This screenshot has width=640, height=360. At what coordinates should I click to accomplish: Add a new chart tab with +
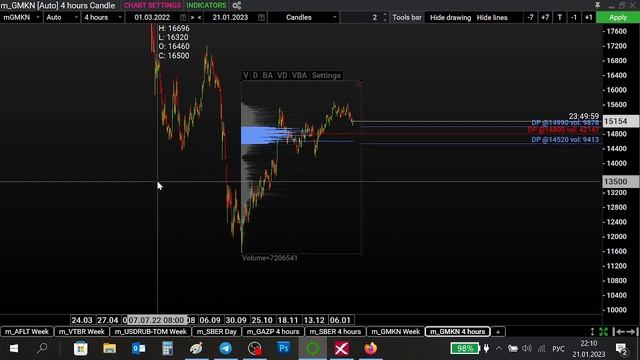coord(498,332)
